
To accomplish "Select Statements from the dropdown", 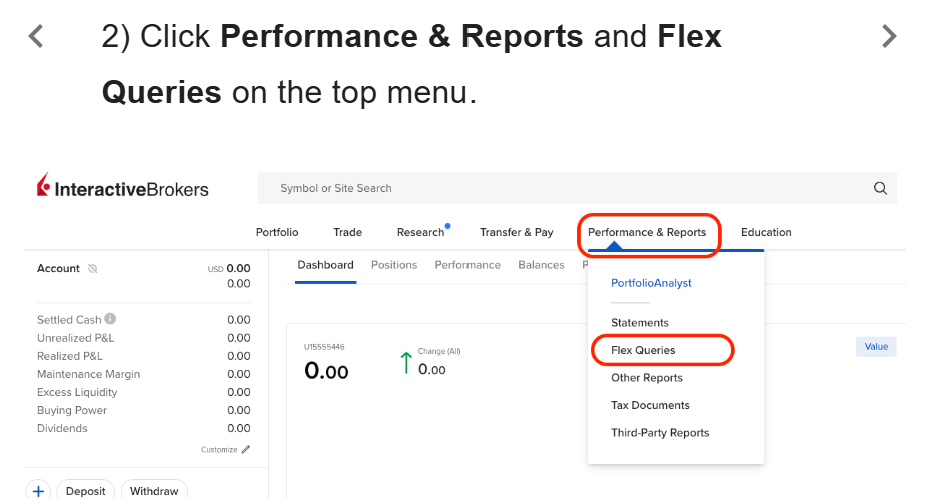I will click(640, 323).
